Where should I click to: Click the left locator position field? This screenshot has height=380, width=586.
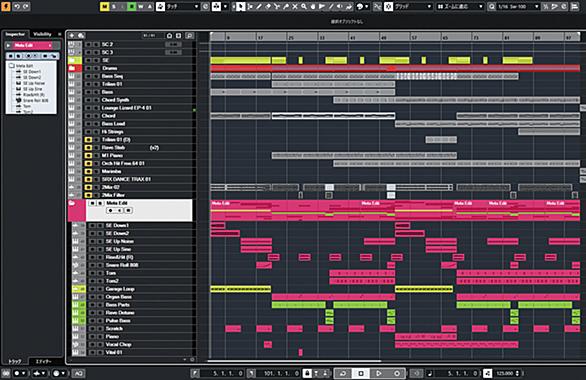click(223, 373)
